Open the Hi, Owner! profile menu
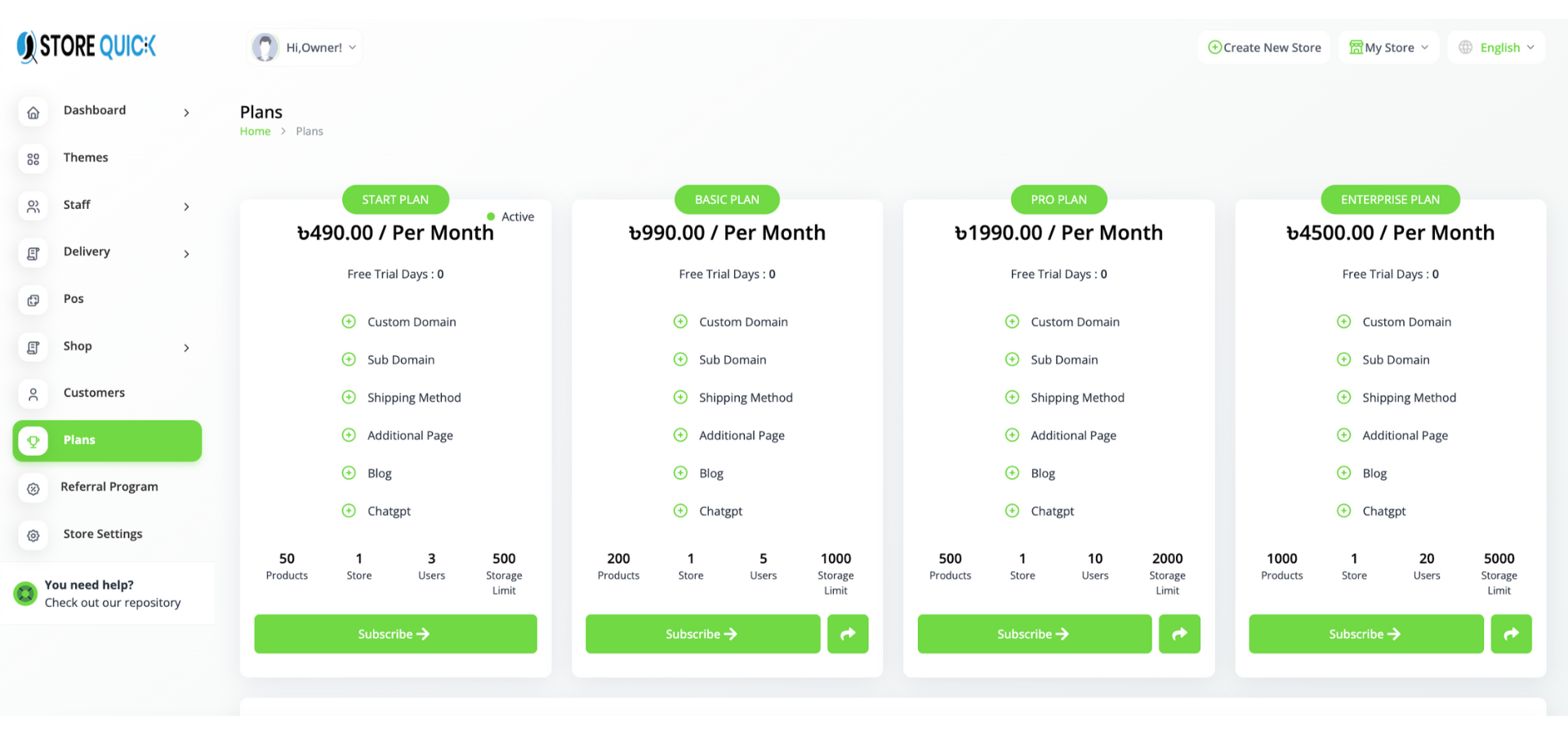 pyautogui.click(x=305, y=47)
